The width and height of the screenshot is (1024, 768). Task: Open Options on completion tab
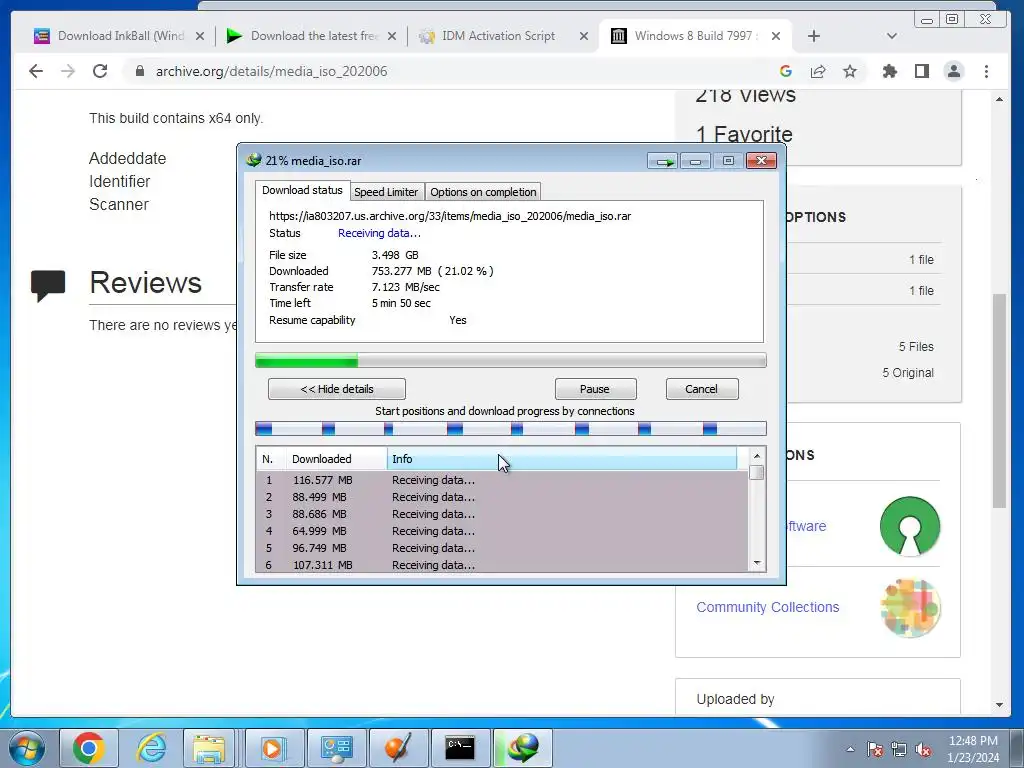pyautogui.click(x=483, y=192)
